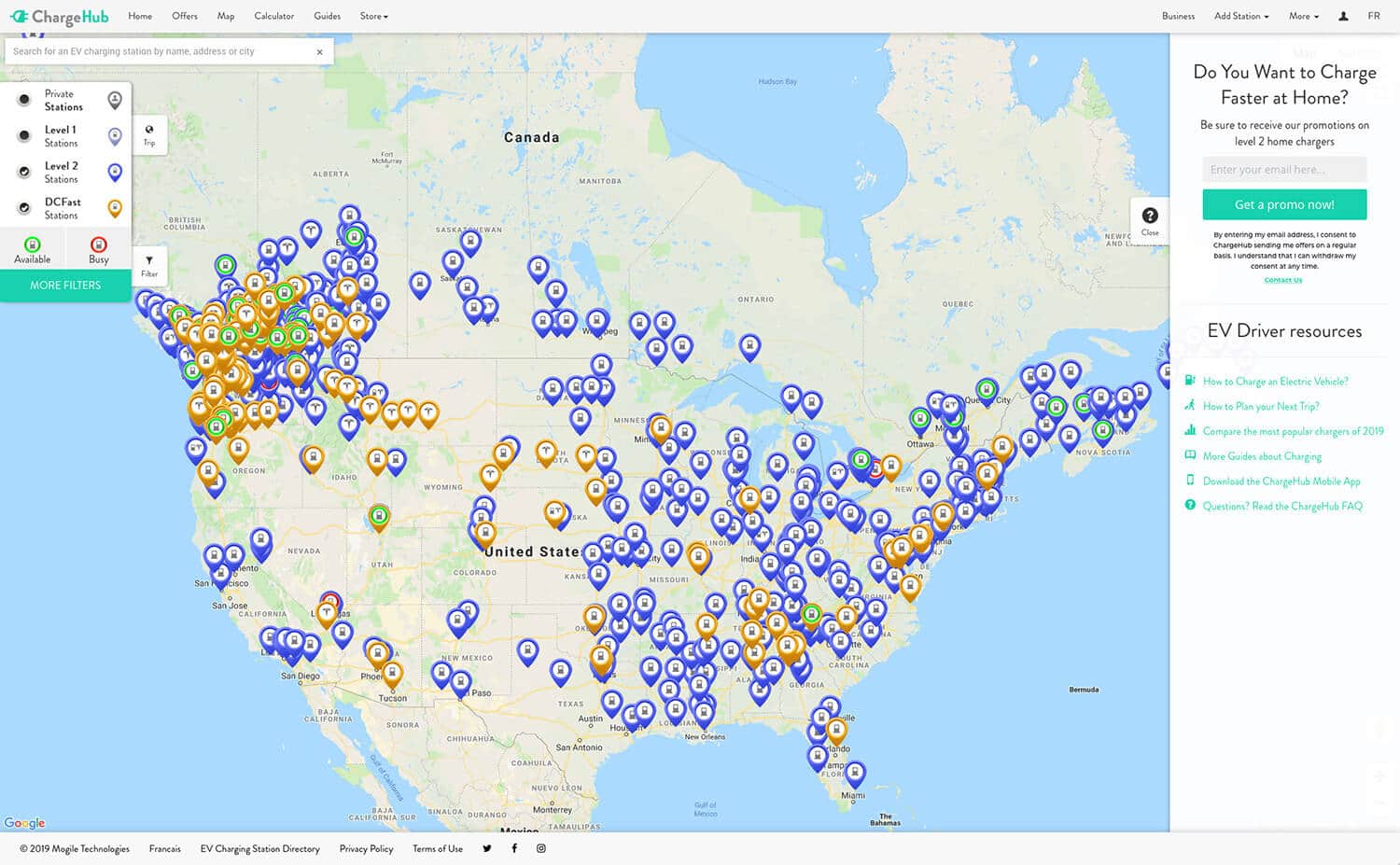
Task: Open the Contact us link
Action: 1283,280
